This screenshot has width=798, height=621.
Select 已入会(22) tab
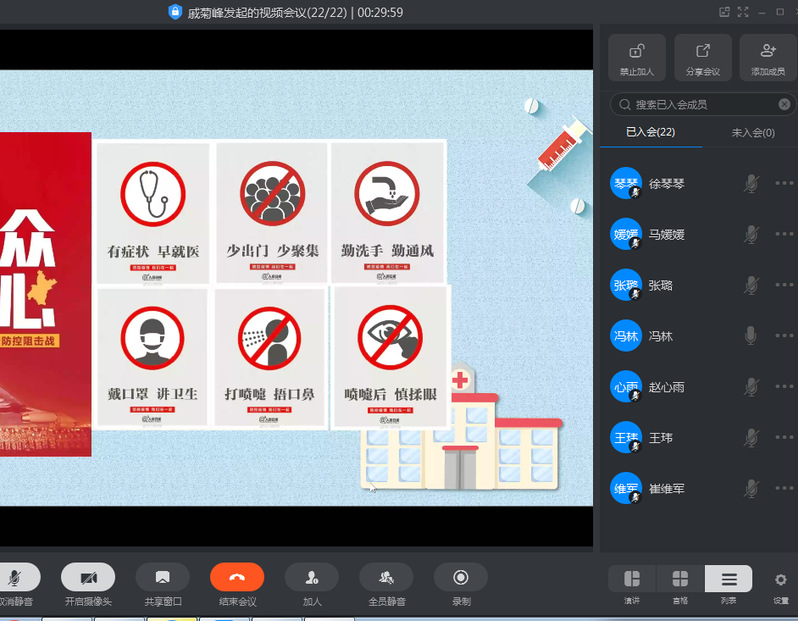pos(650,132)
